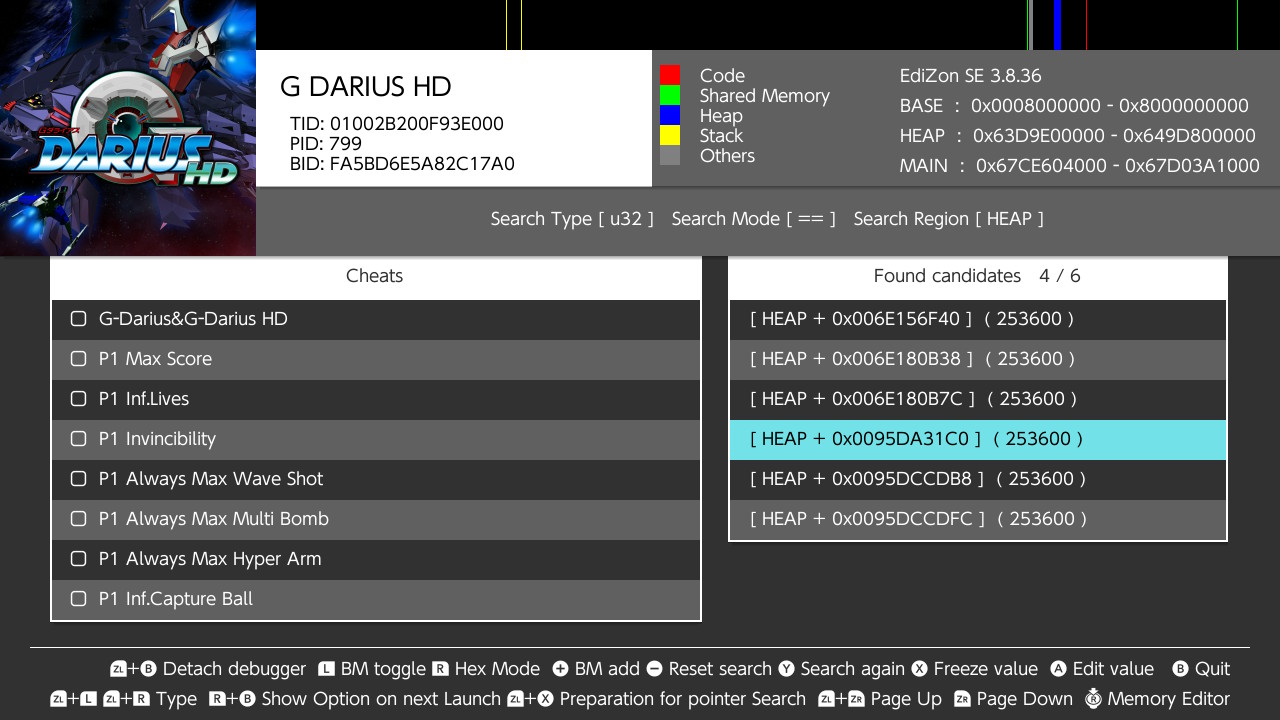
Task: Select candidate HEAP + 0x006E180B38
Action: (x=978, y=360)
